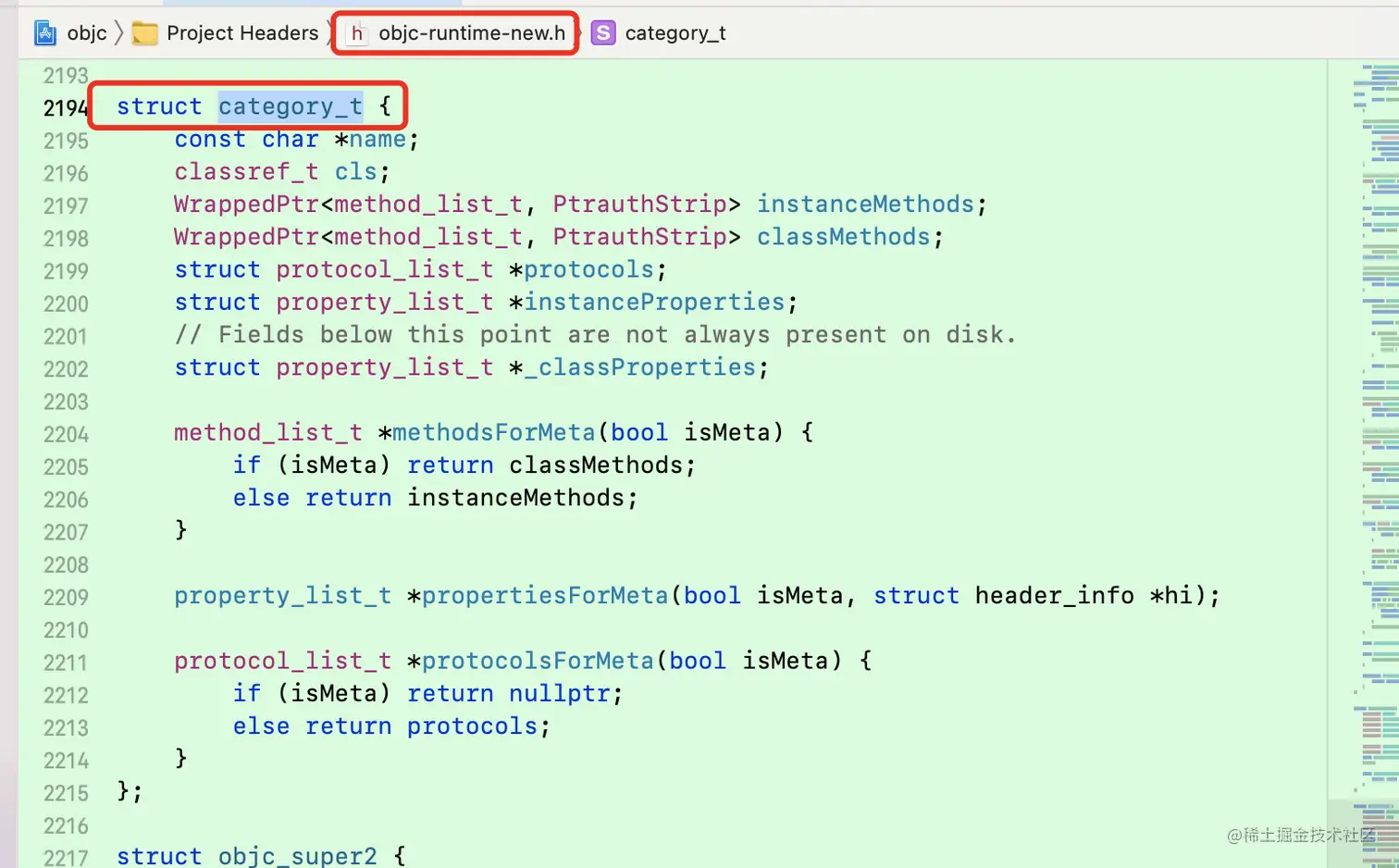Viewport: 1399px width, 868px height.
Task: Click the instanceProperties member name
Action: tap(654, 302)
